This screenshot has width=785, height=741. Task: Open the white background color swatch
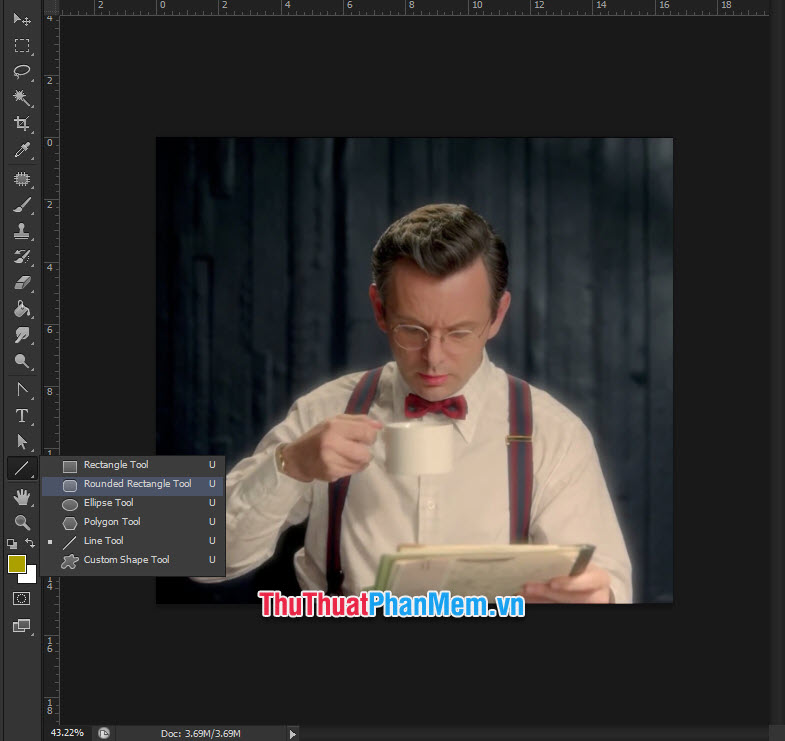(x=31, y=577)
